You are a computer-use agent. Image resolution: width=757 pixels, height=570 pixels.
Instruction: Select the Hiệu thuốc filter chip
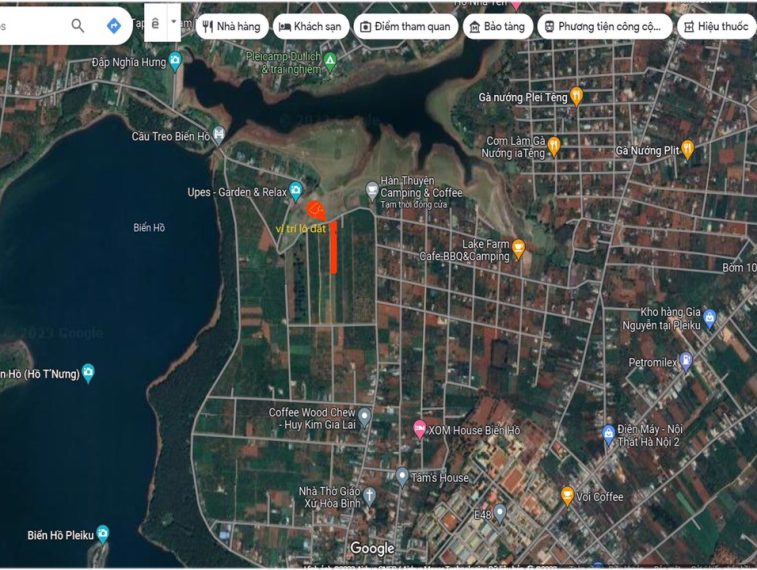coord(717,27)
